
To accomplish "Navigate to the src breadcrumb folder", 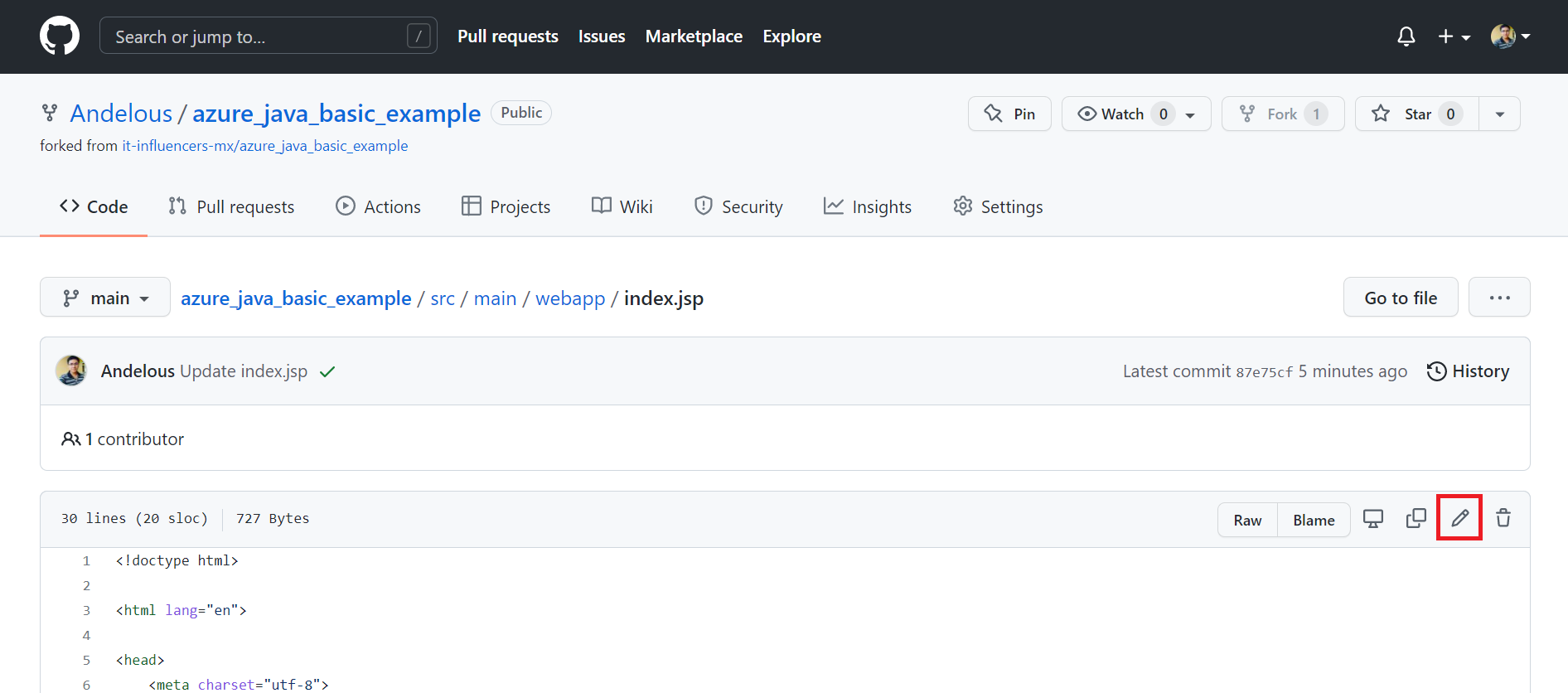I will coord(443,298).
